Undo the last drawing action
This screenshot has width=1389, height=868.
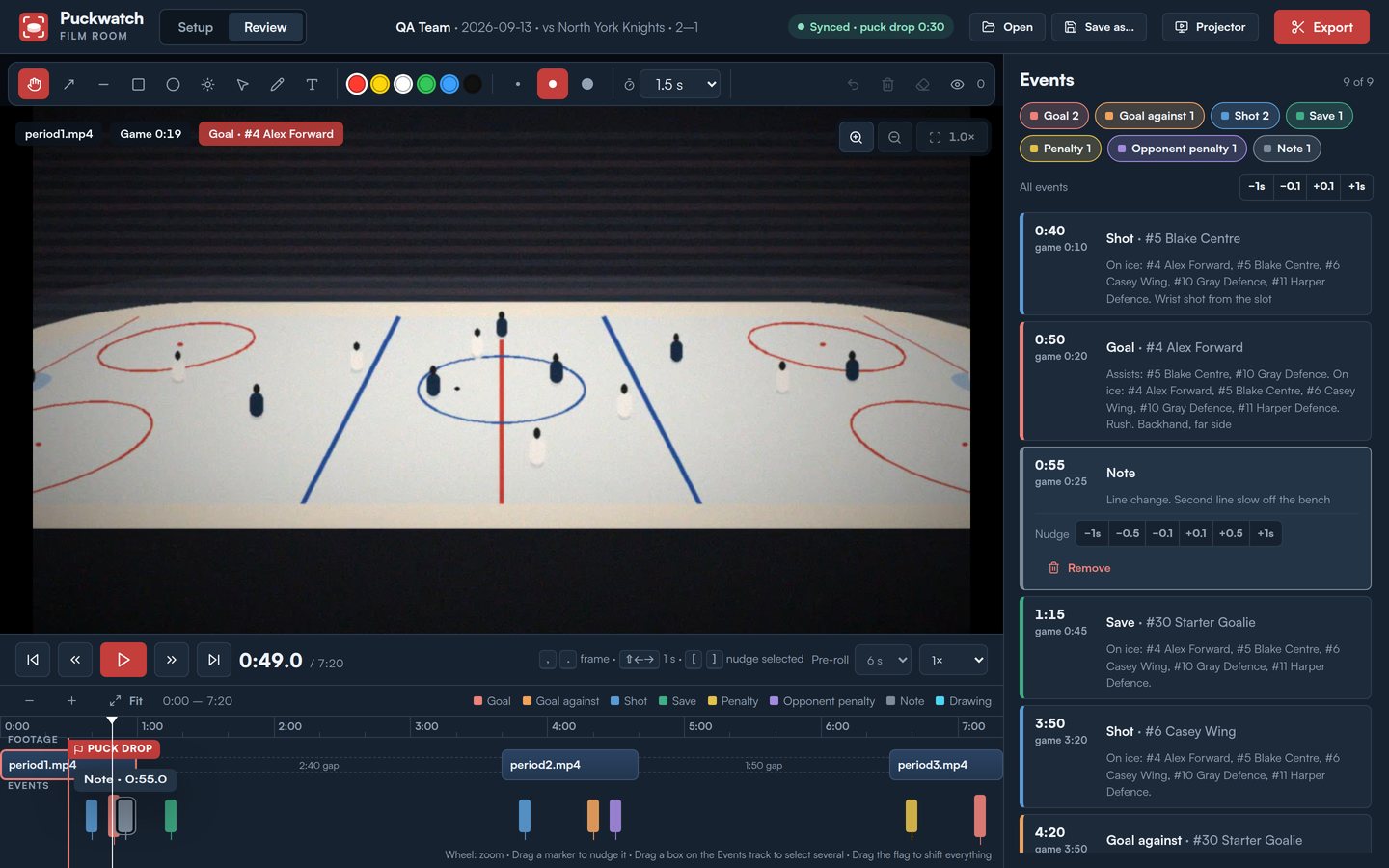[853, 85]
